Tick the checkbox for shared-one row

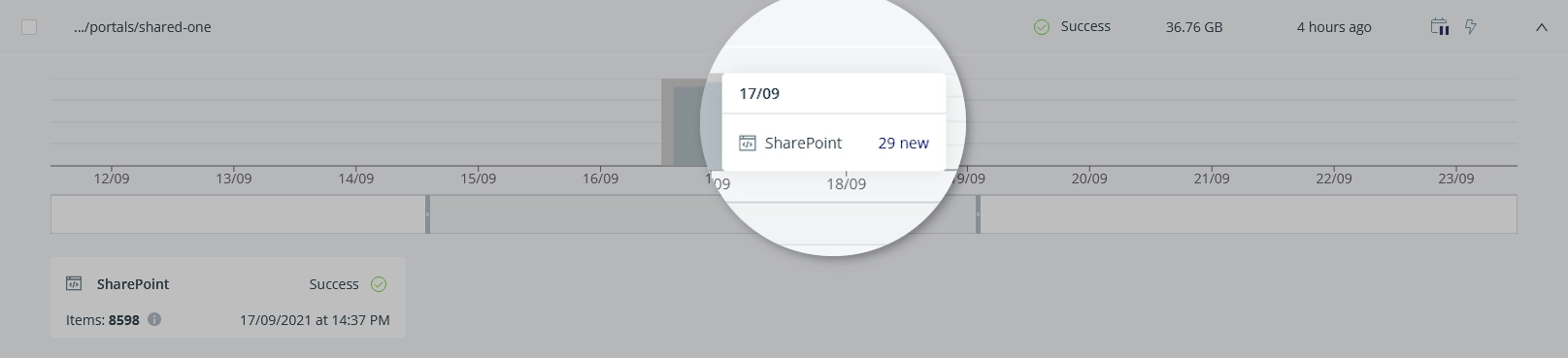click(29, 27)
